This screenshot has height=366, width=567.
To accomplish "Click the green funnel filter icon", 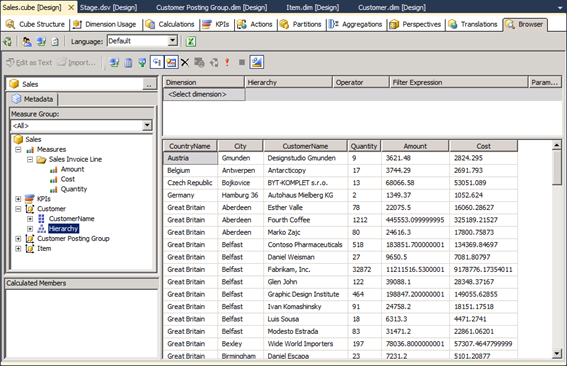I will pyautogui.click(x=142, y=63).
